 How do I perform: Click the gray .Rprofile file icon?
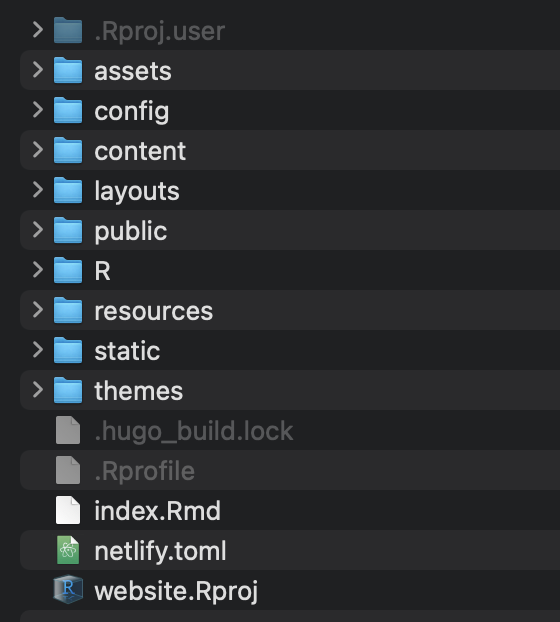pos(68,470)
